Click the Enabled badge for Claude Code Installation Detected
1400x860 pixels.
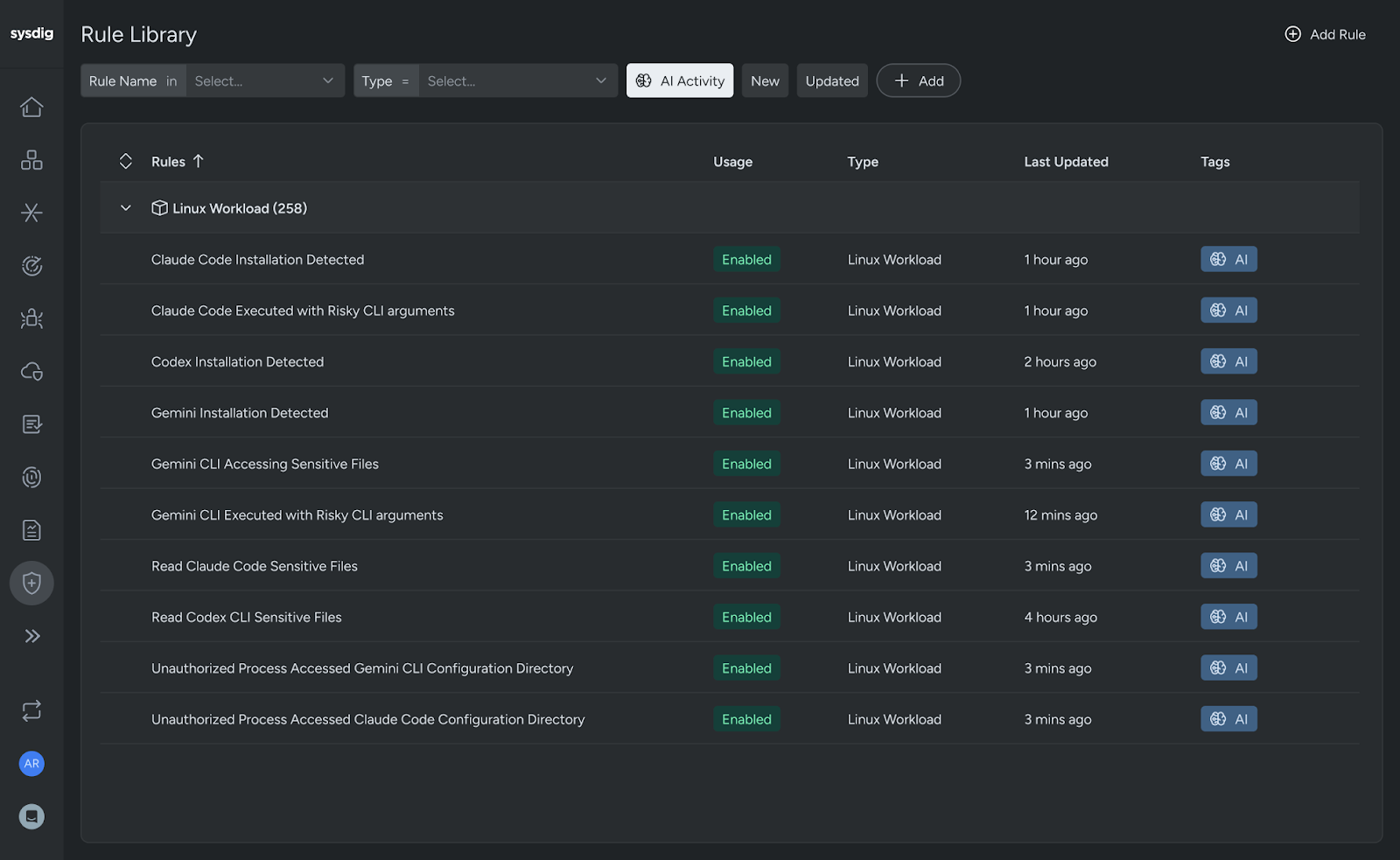[746, 260]
